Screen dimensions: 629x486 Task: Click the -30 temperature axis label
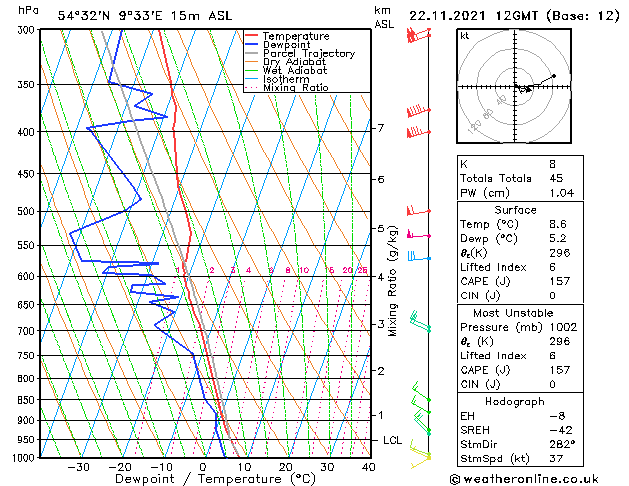click(78, 467)
